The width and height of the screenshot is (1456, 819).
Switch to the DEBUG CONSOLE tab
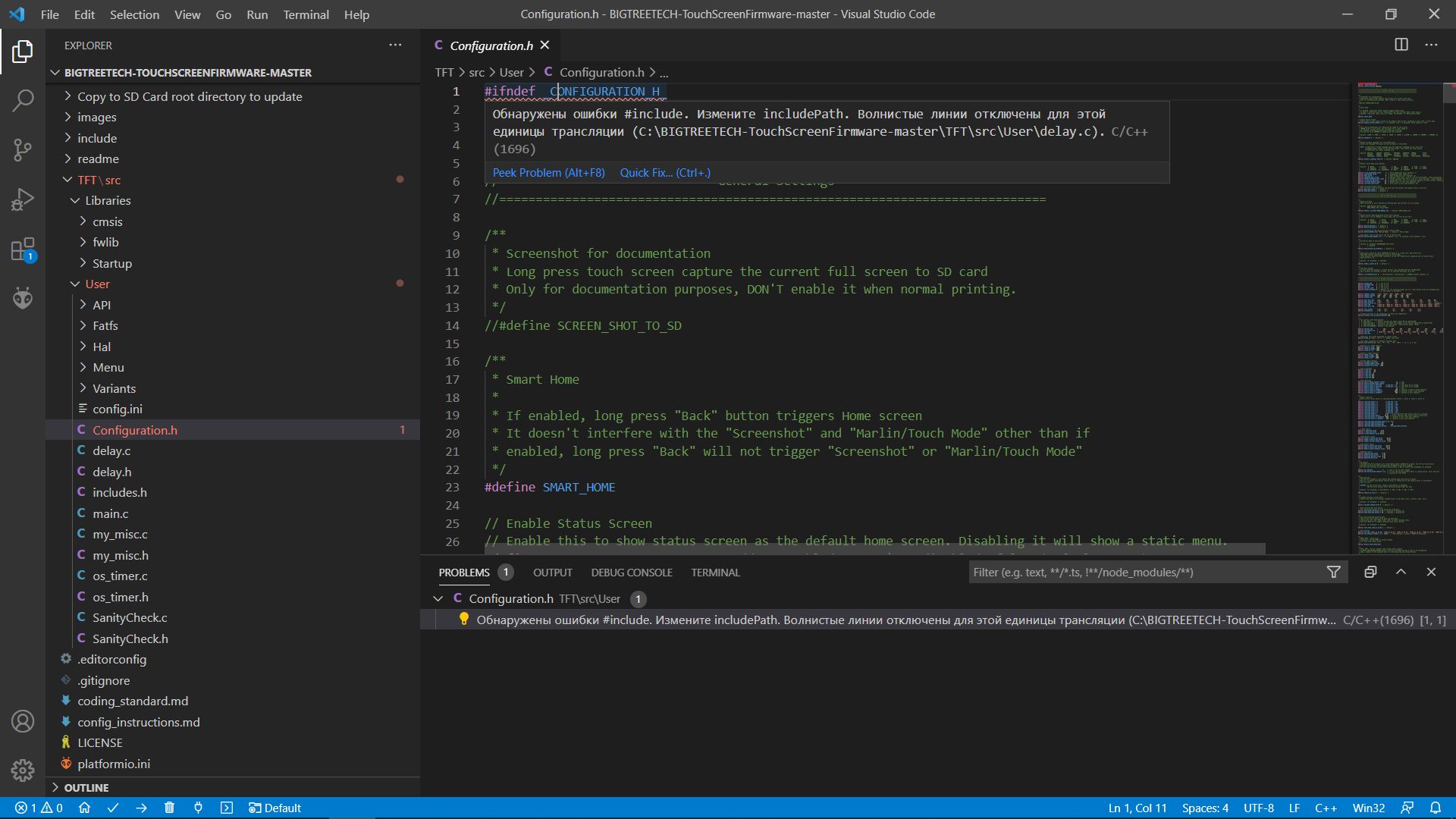tap(632, 573)
